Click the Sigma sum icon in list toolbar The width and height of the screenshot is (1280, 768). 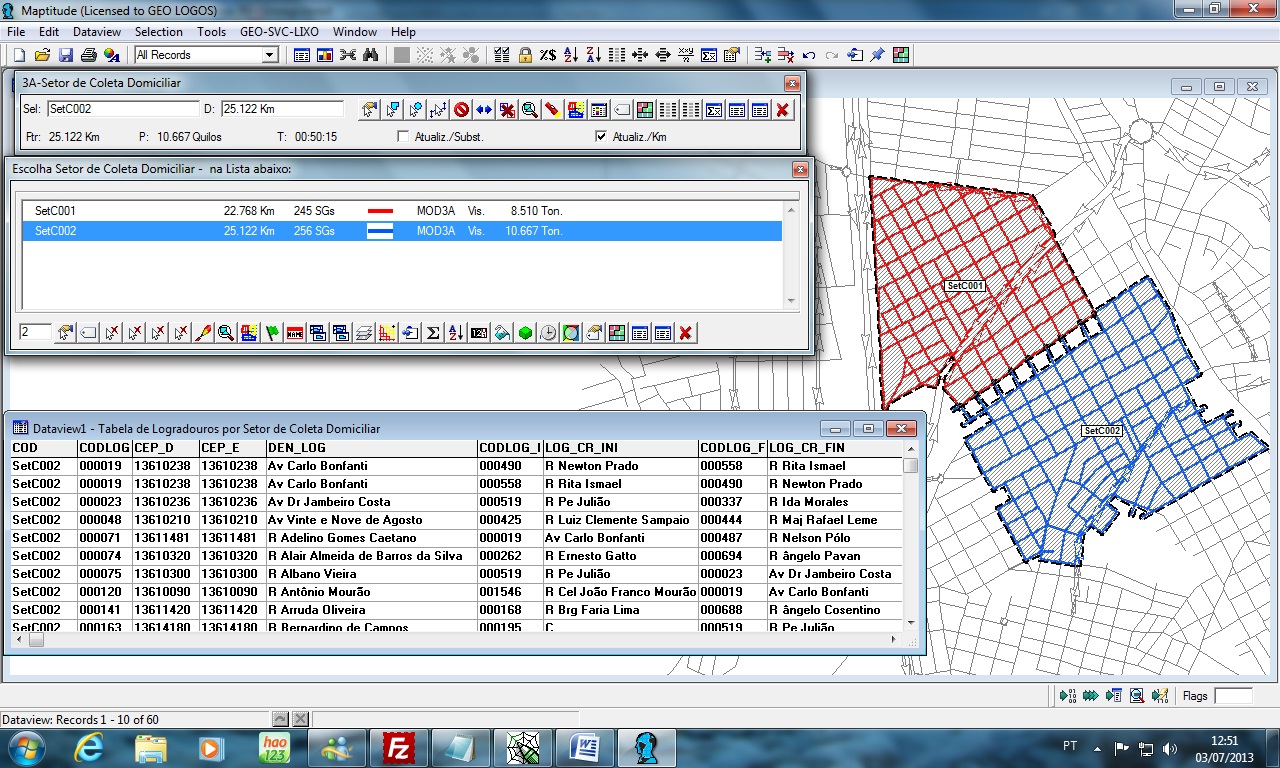(x=433, y=333)
